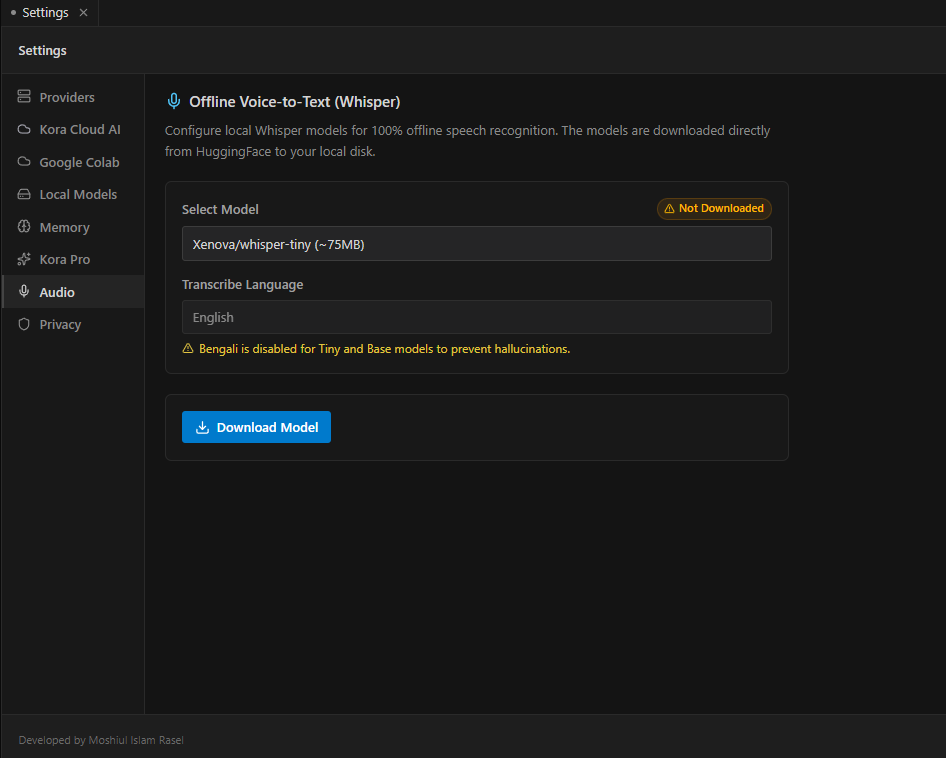
Task: Click the Developed by Moshiul Islam Rasel footer
Action: tap(101, 740)
